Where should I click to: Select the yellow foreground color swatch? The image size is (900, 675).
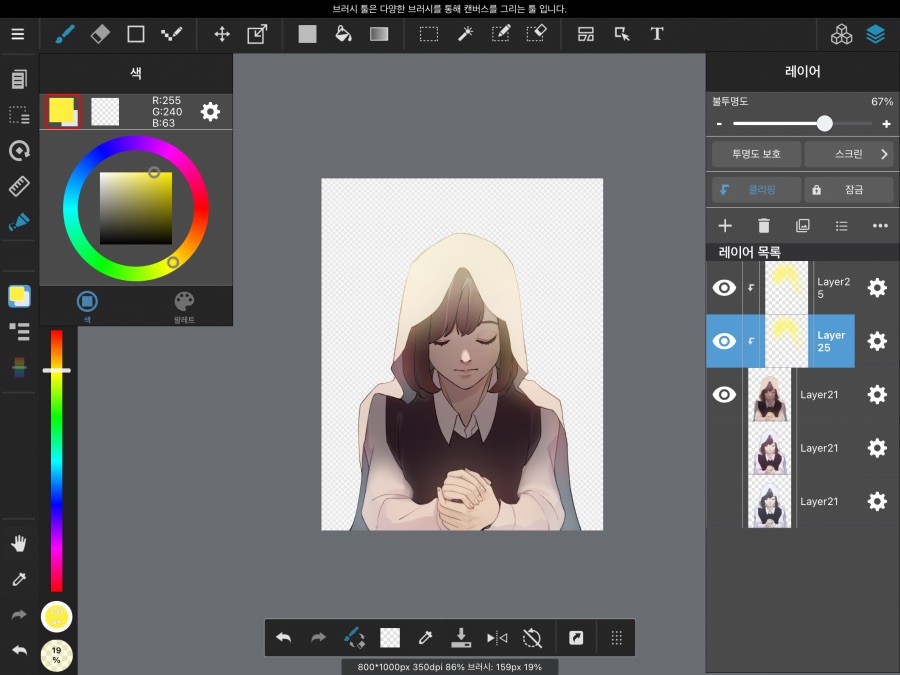pos(63,111)
